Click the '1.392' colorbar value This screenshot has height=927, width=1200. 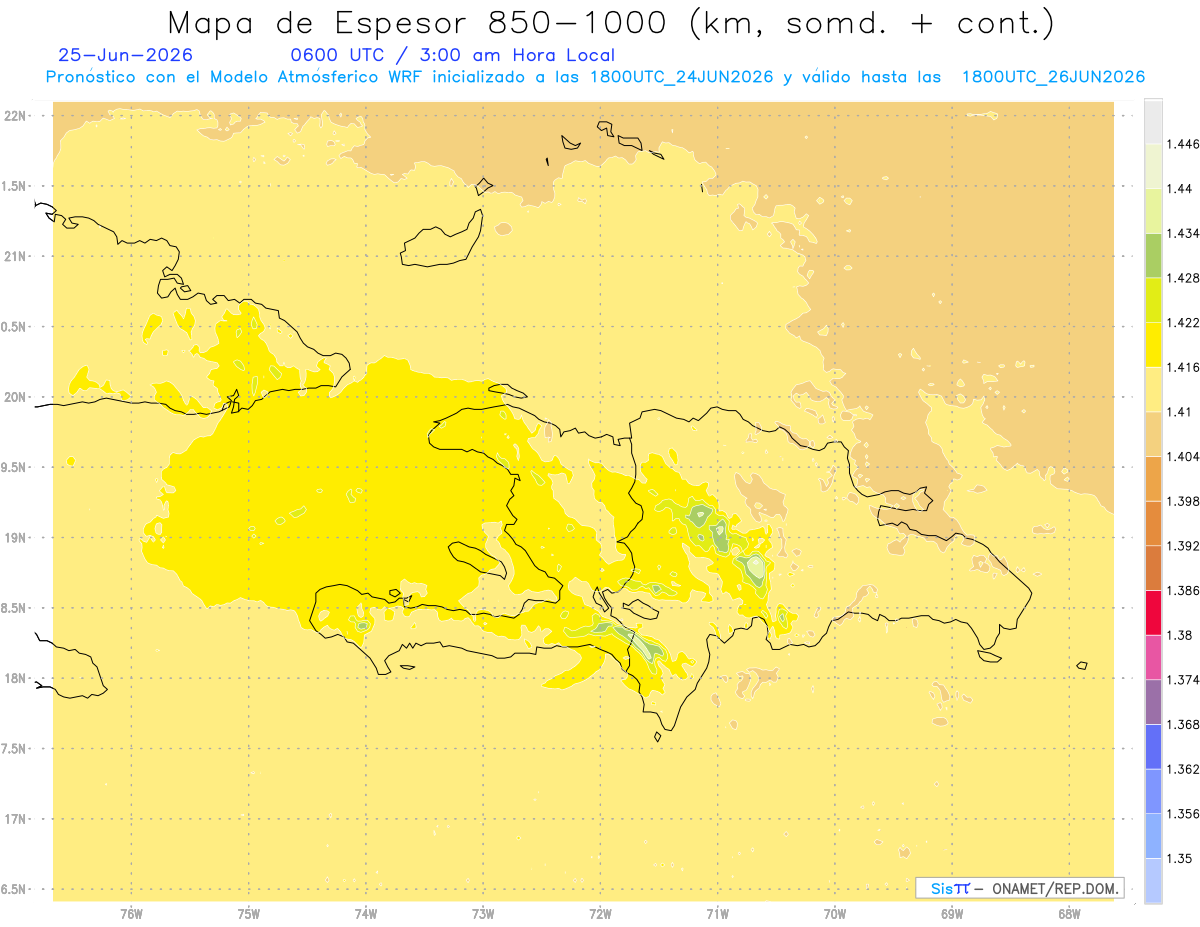(x=1182, y=546)
